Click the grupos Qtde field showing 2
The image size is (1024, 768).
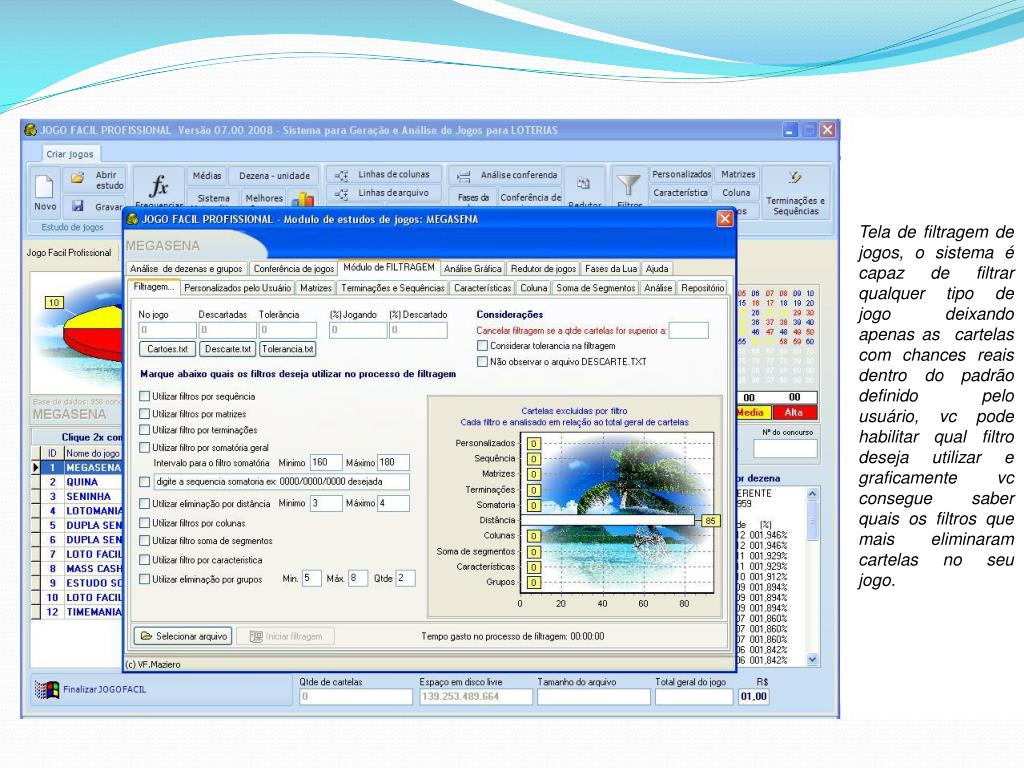click(x=405, y=579)
